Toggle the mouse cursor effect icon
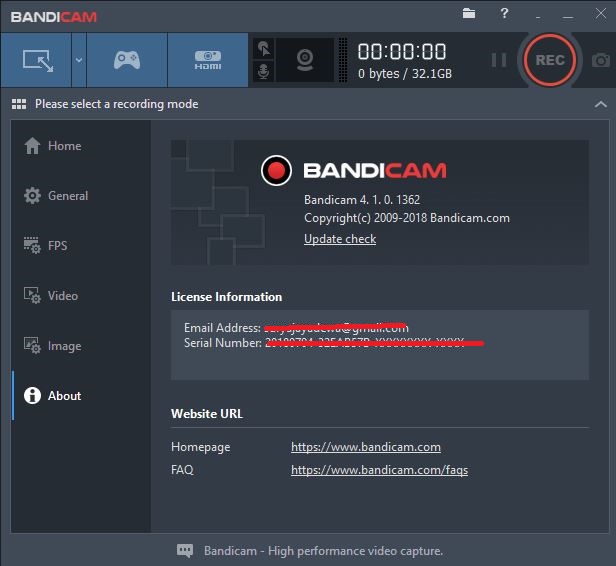616x566 pixels. point(264,49)
